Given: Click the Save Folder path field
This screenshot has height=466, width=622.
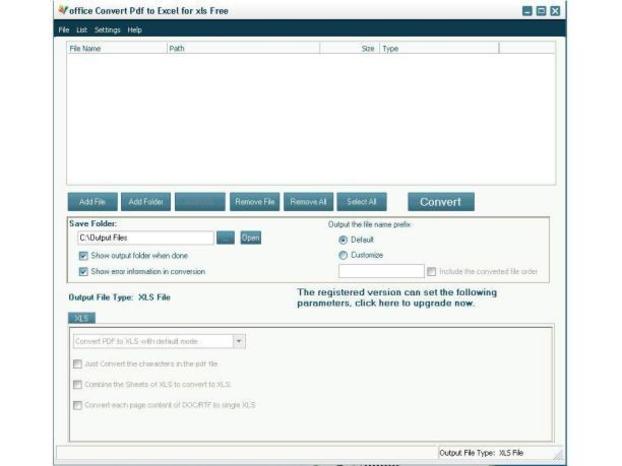Looking at the screenshot, I should tap(146, 238).
